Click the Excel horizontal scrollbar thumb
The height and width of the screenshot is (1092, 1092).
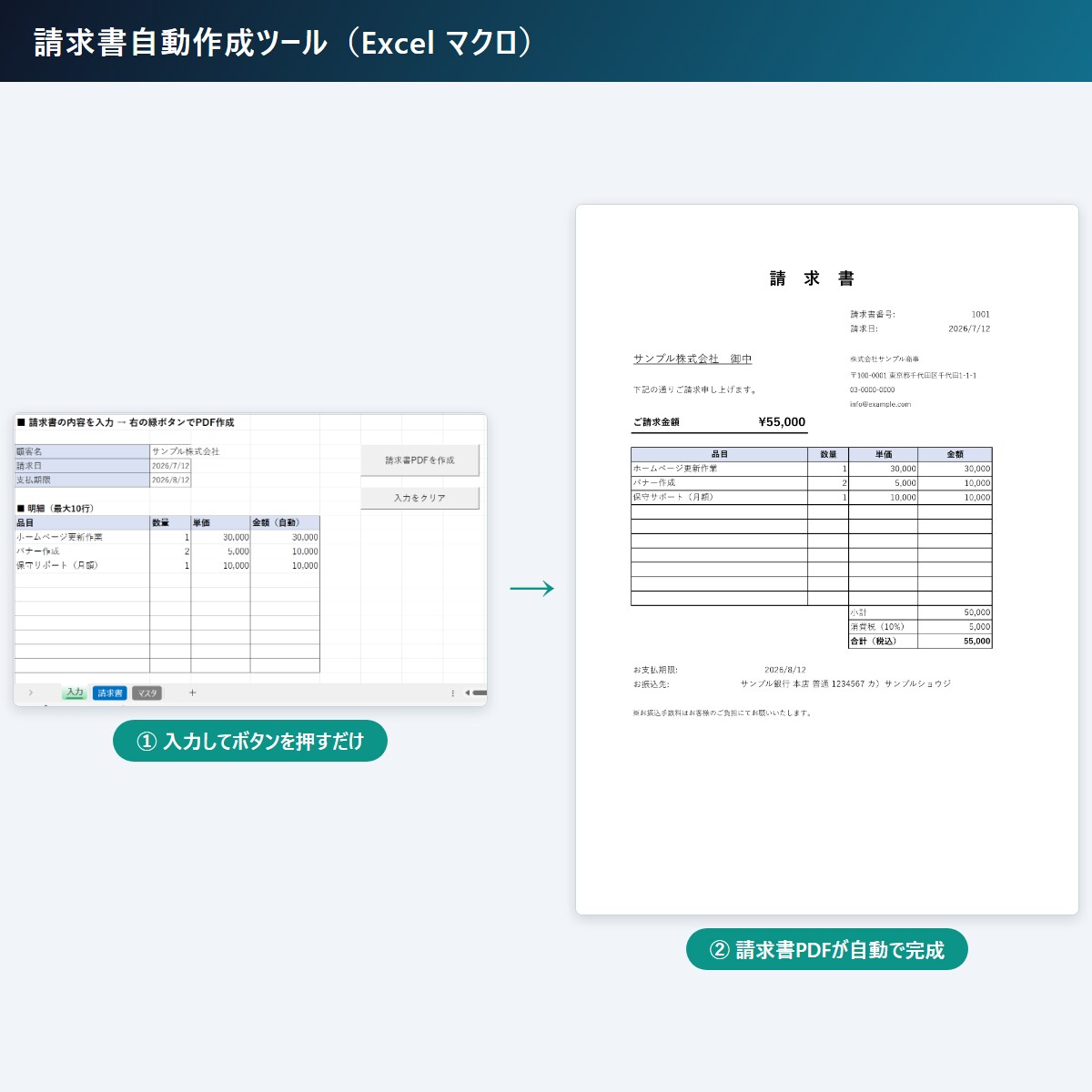tap(480, 693)
